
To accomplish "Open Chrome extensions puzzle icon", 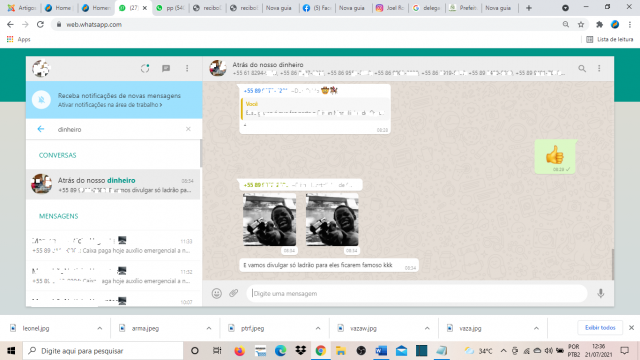I will tap(599, 24).
